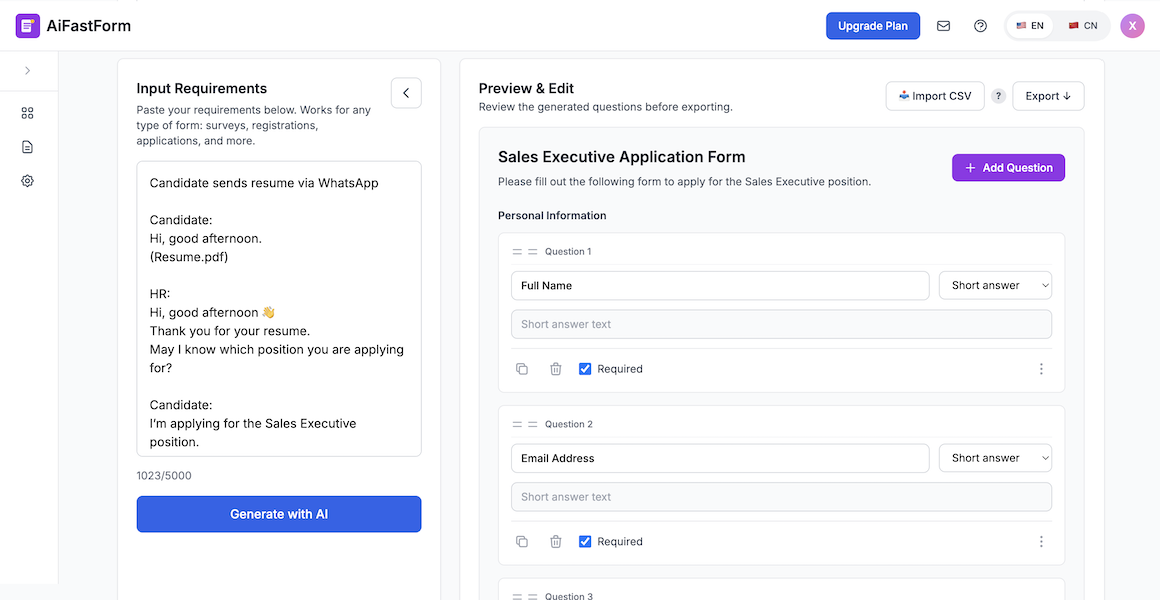Screen dimensions: 1160x600
Task: Open the messages envelope icon
Action: [x=943, y=25]
